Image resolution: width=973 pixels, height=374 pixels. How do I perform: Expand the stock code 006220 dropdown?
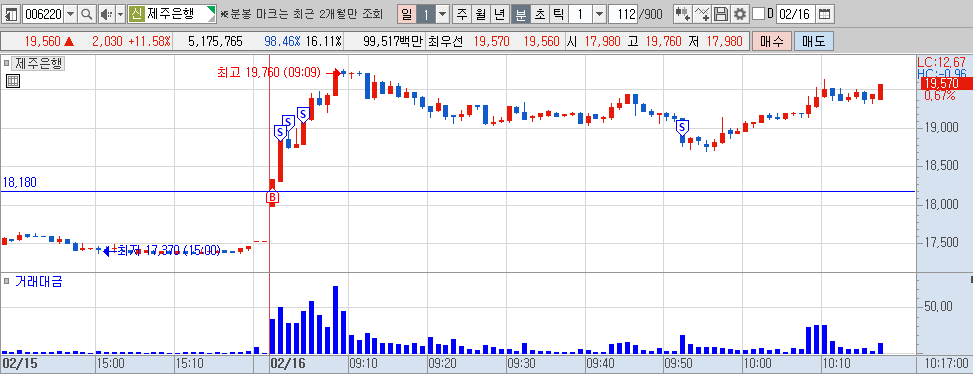pos(71,14)
